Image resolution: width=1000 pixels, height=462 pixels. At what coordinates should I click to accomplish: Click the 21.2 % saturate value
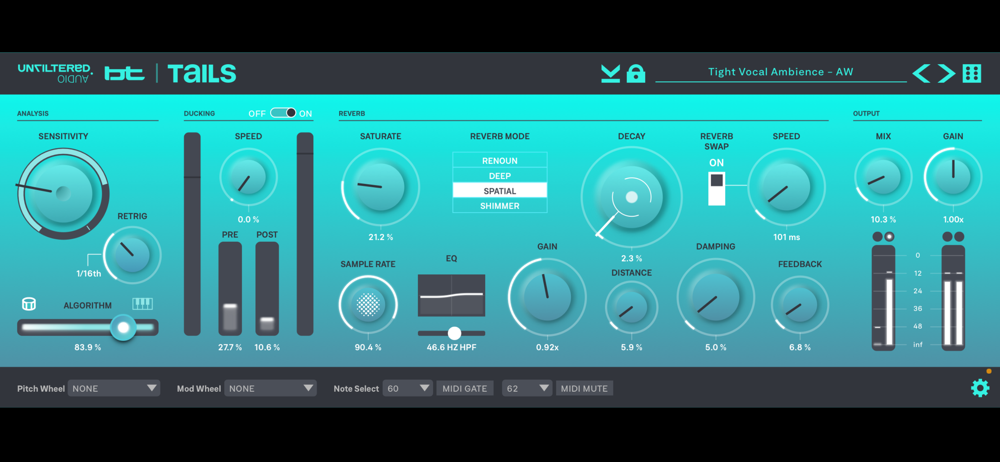coord(380,237)
